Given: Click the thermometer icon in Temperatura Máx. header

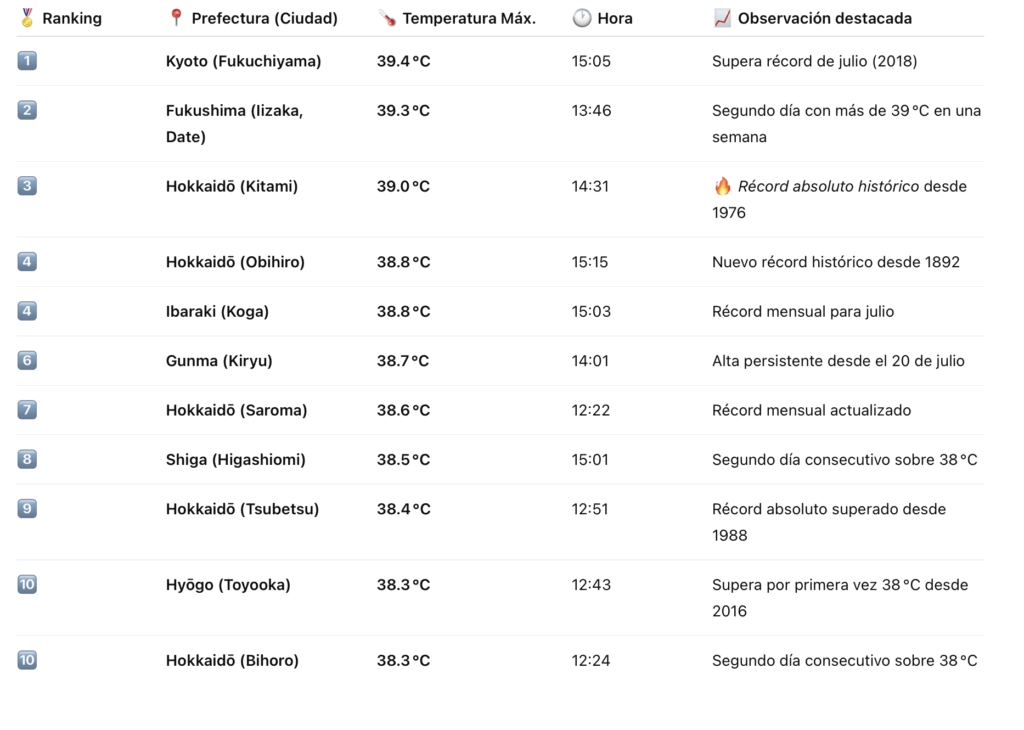Looking at the screenshot, I should coord(387,18).
